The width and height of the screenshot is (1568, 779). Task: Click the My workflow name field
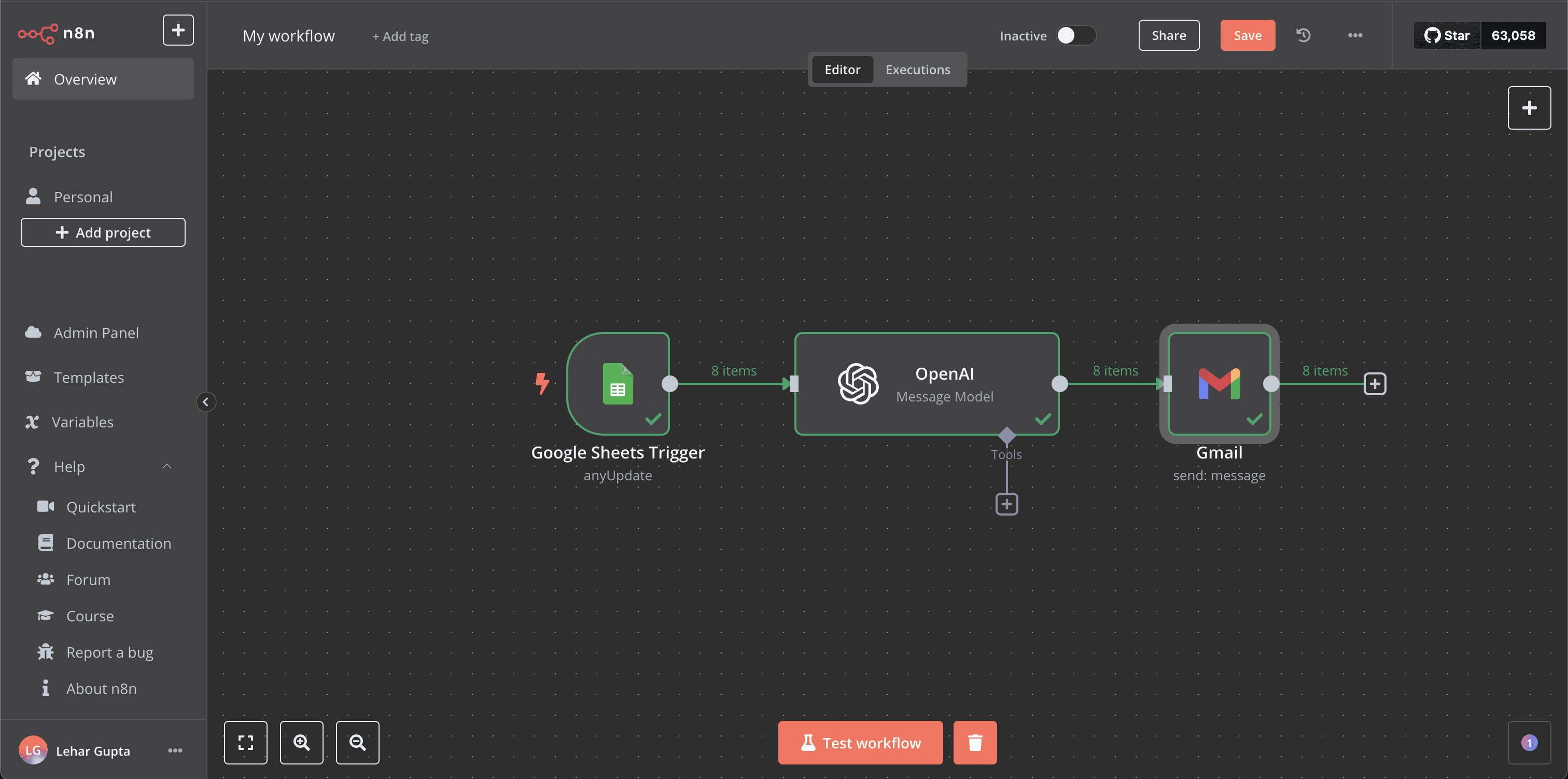click(288, 36)
